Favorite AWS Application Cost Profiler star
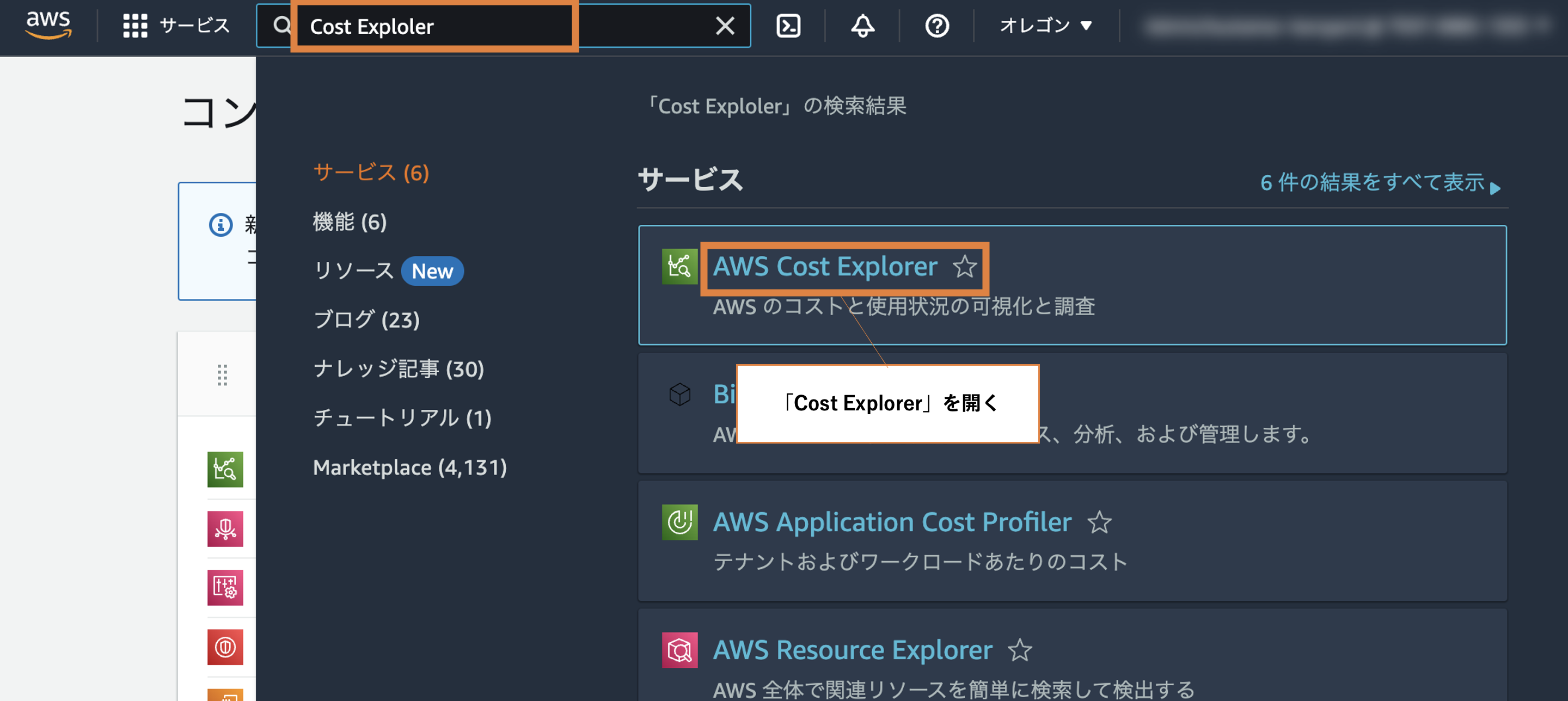1568x701 pixels. coord(1099,522)
